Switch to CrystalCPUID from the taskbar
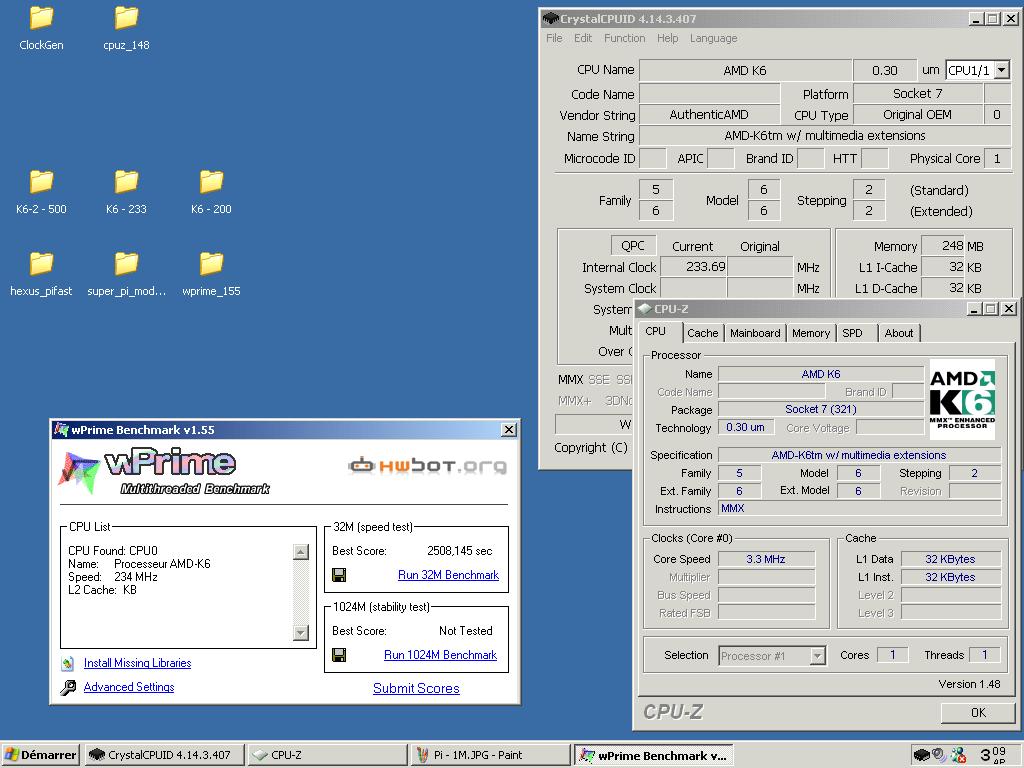 pyautogui.click(x=163, y=755)
